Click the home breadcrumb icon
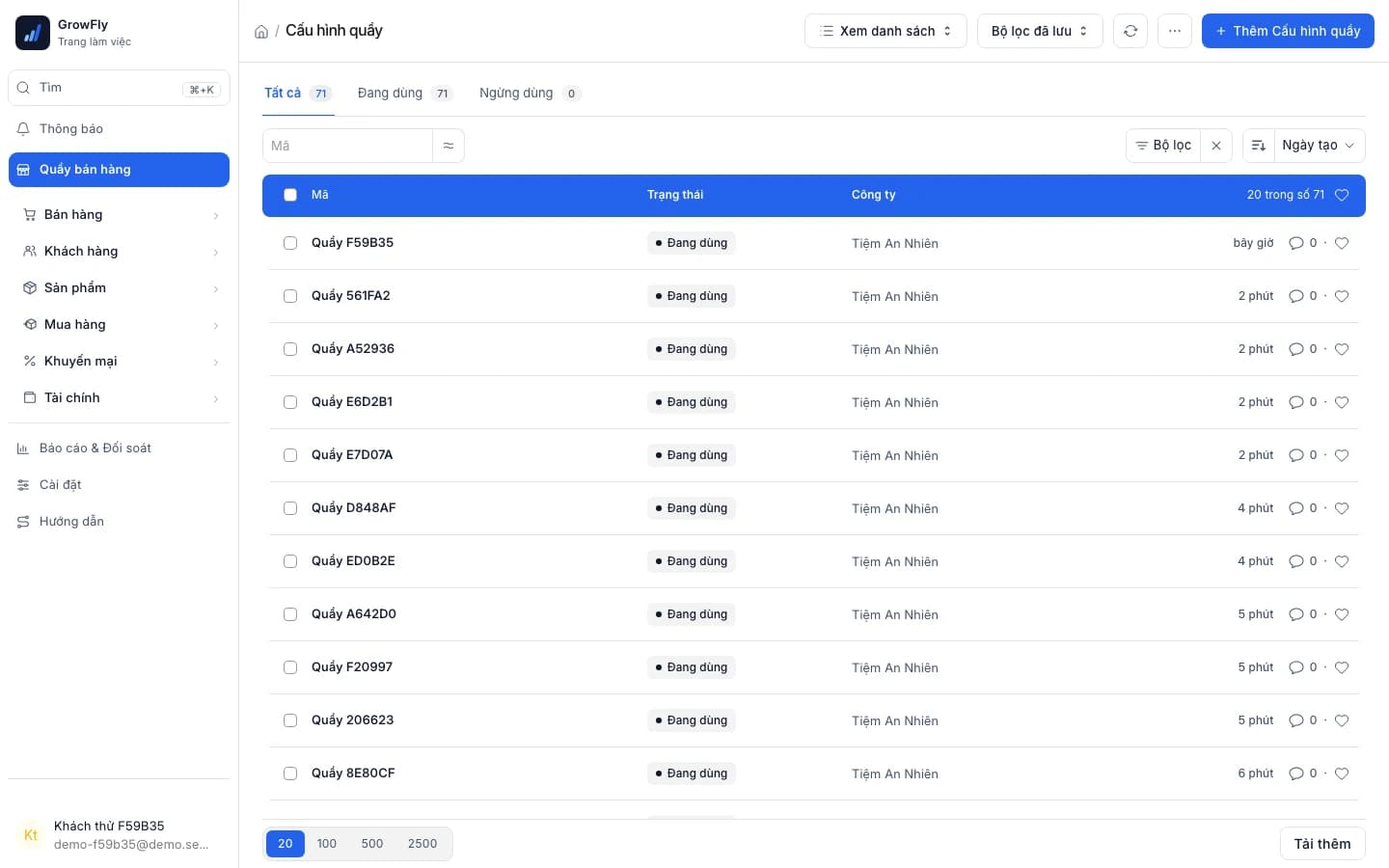Image resolution: width=1389 pixels, height=868 pixels. click(261, 32)
